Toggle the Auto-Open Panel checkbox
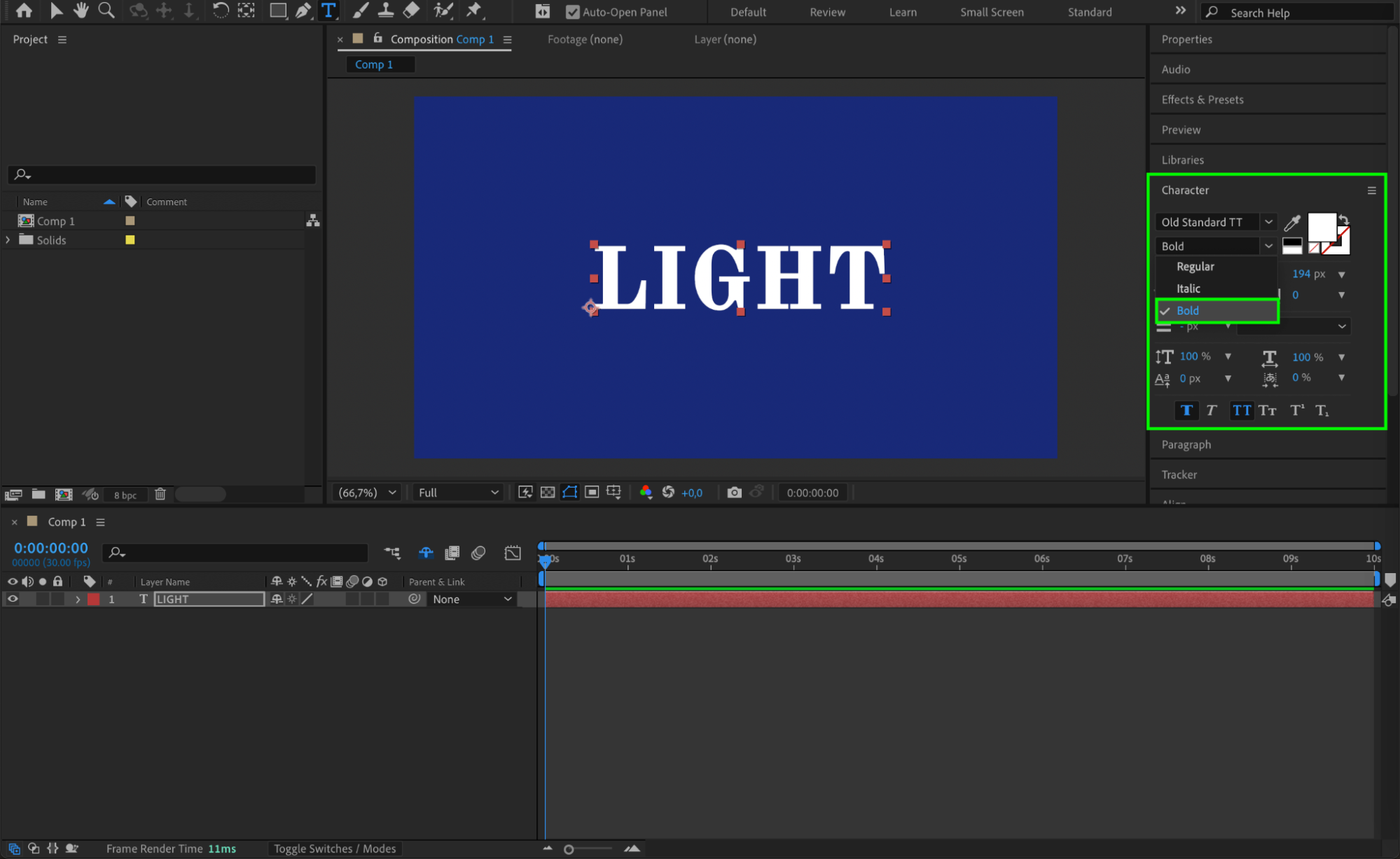Image resolution: width=1400 pixels, height=859 pixels. point(572,12)
